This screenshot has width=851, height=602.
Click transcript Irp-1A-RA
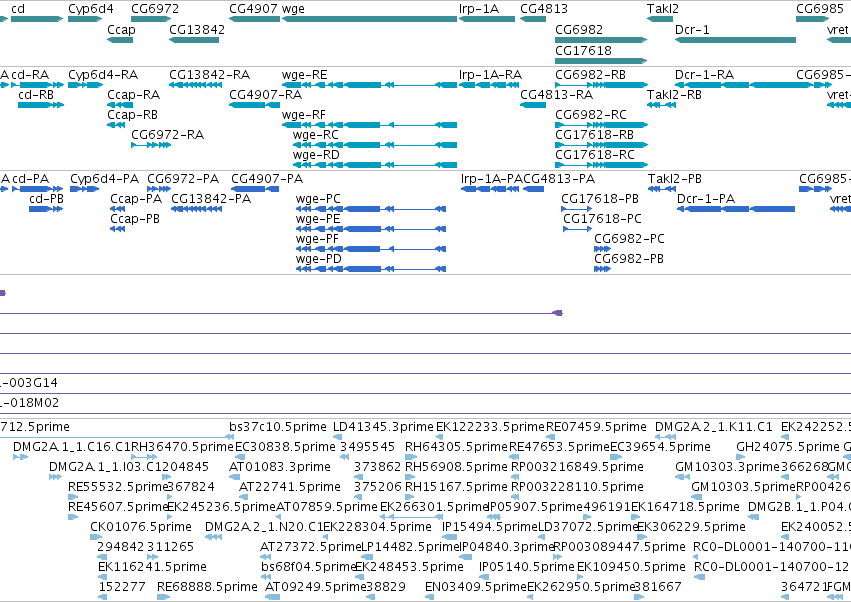(x=487, y=85)
